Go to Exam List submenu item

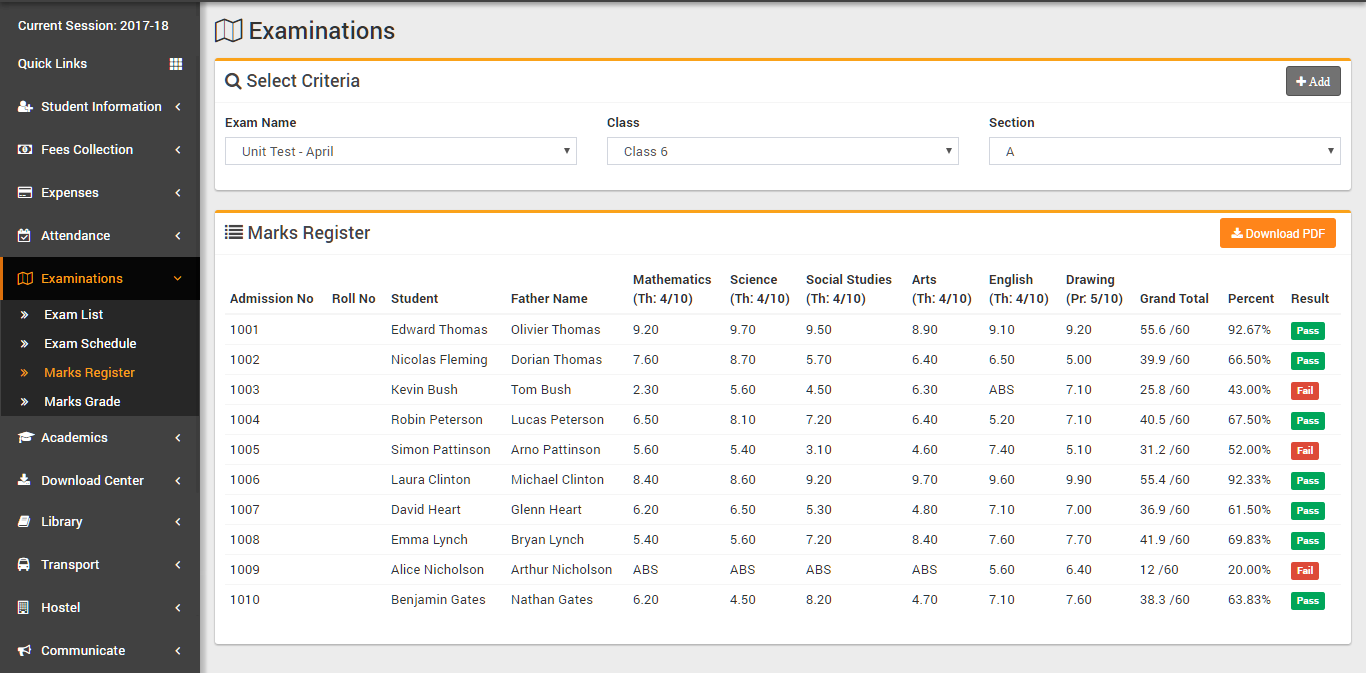pyautogui.click(x=74, y=315)
